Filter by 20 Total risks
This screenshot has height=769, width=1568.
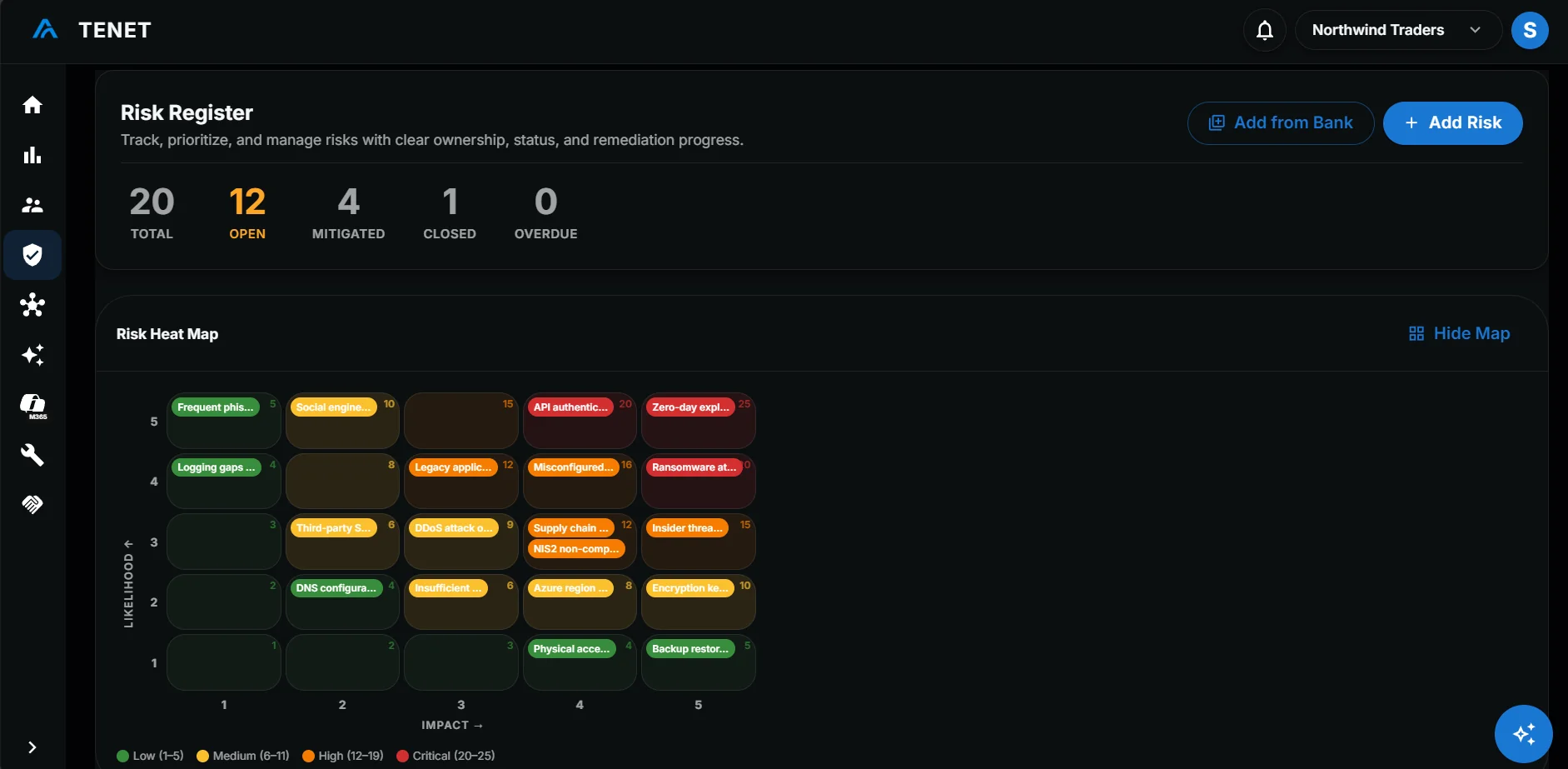click(x=152, y=212)
